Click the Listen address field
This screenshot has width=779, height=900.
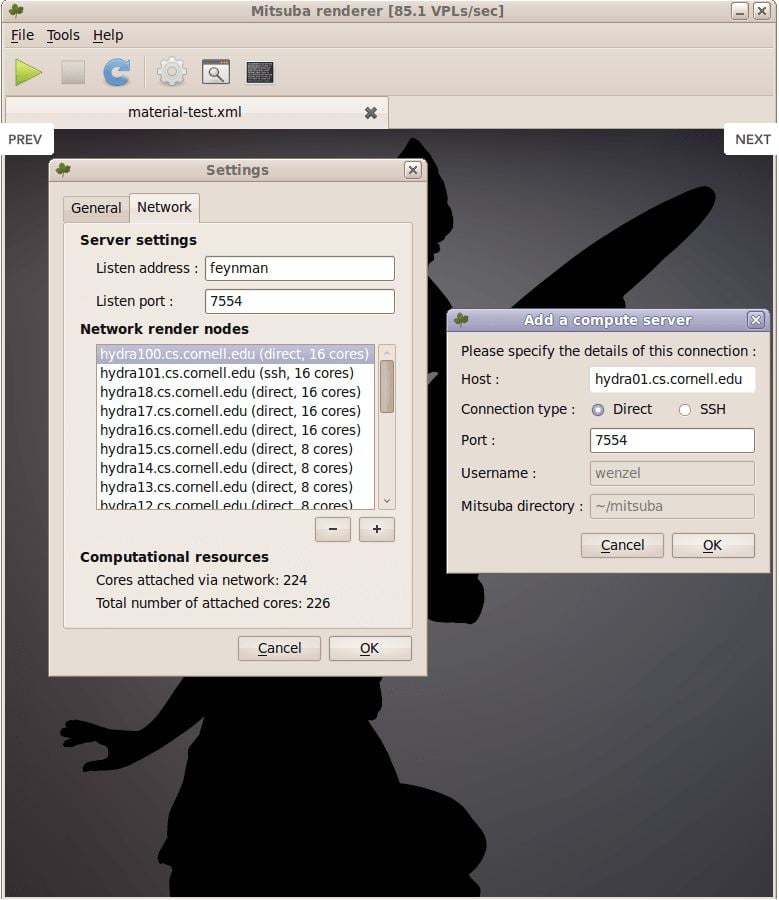point(300,269)
